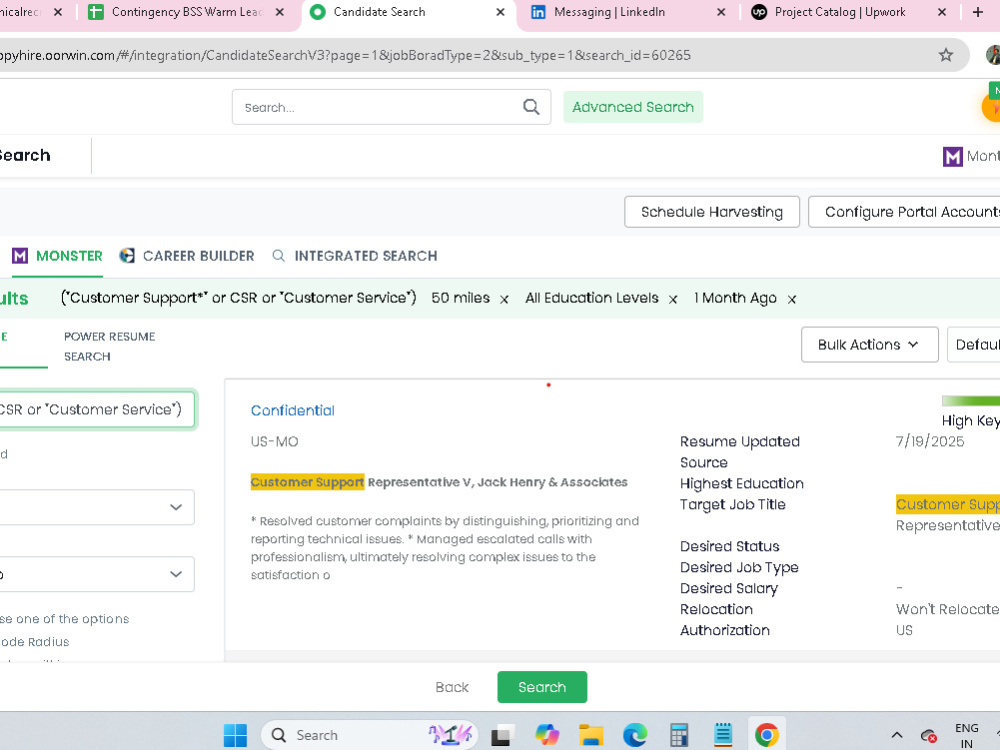Remove the All Education Levels filter
Image resolution: width=1000 pixels, height=750 pixels.
coord(673,299)
